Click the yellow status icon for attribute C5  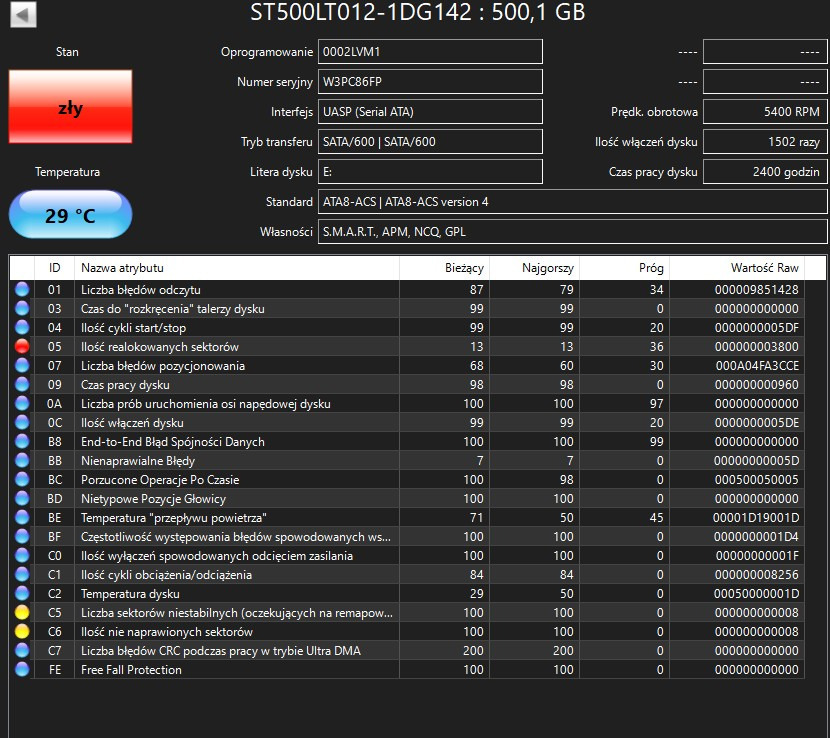coord(22,613)
